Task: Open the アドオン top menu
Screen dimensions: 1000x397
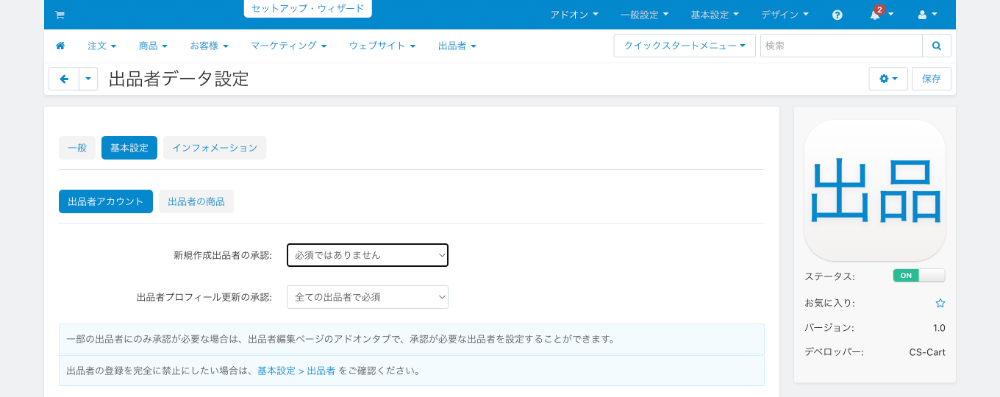Action: tap(574, 15)
